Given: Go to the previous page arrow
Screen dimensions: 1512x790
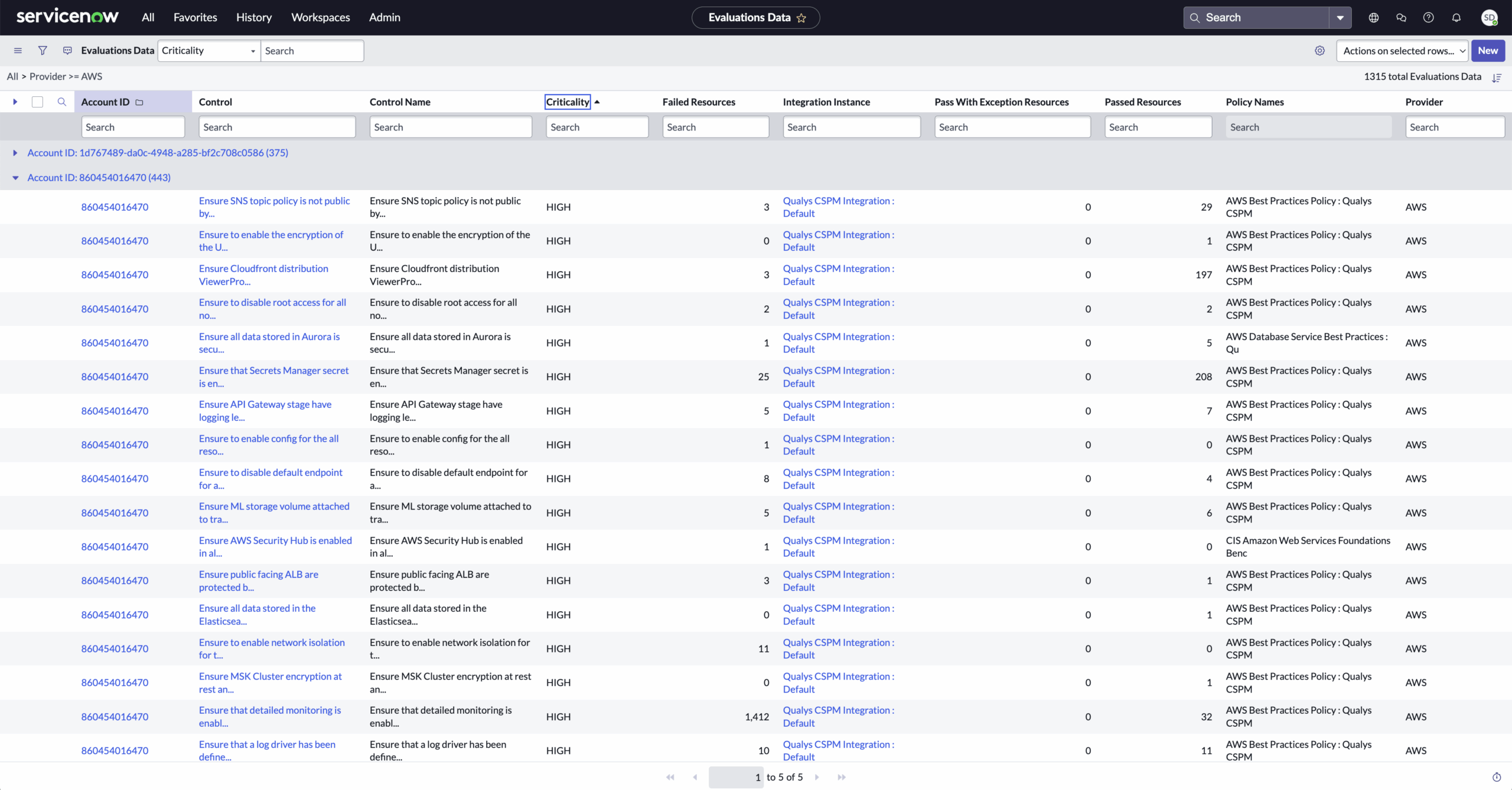Looking at the screenshot, I should tap(695, 777).
